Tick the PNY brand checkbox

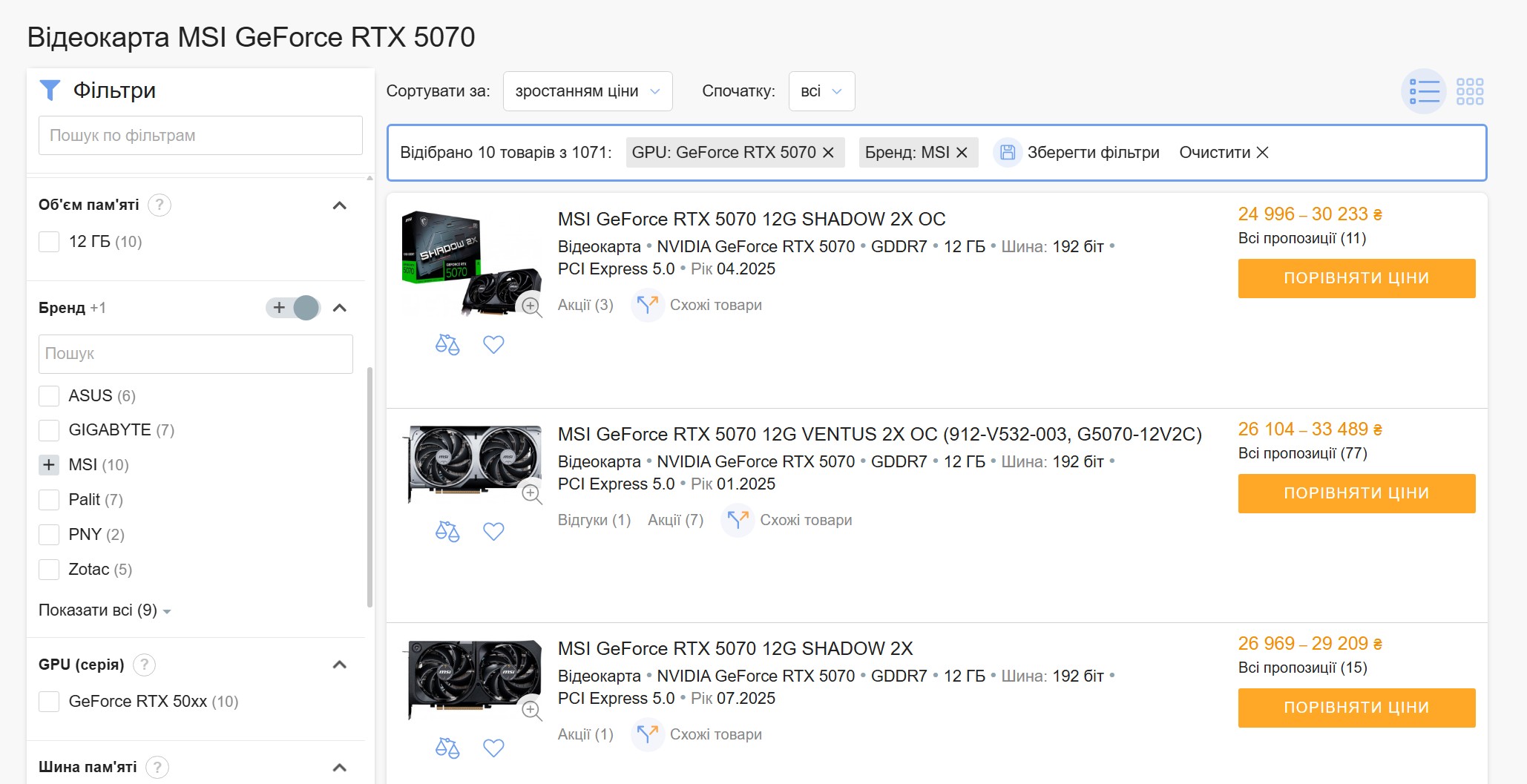49,535
